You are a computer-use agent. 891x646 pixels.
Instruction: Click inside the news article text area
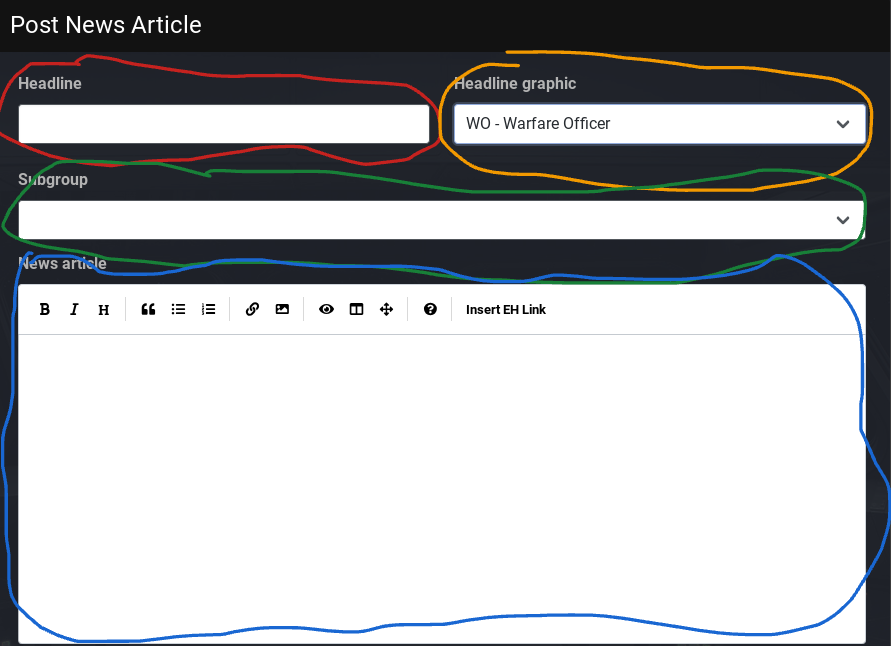point(441,480)
